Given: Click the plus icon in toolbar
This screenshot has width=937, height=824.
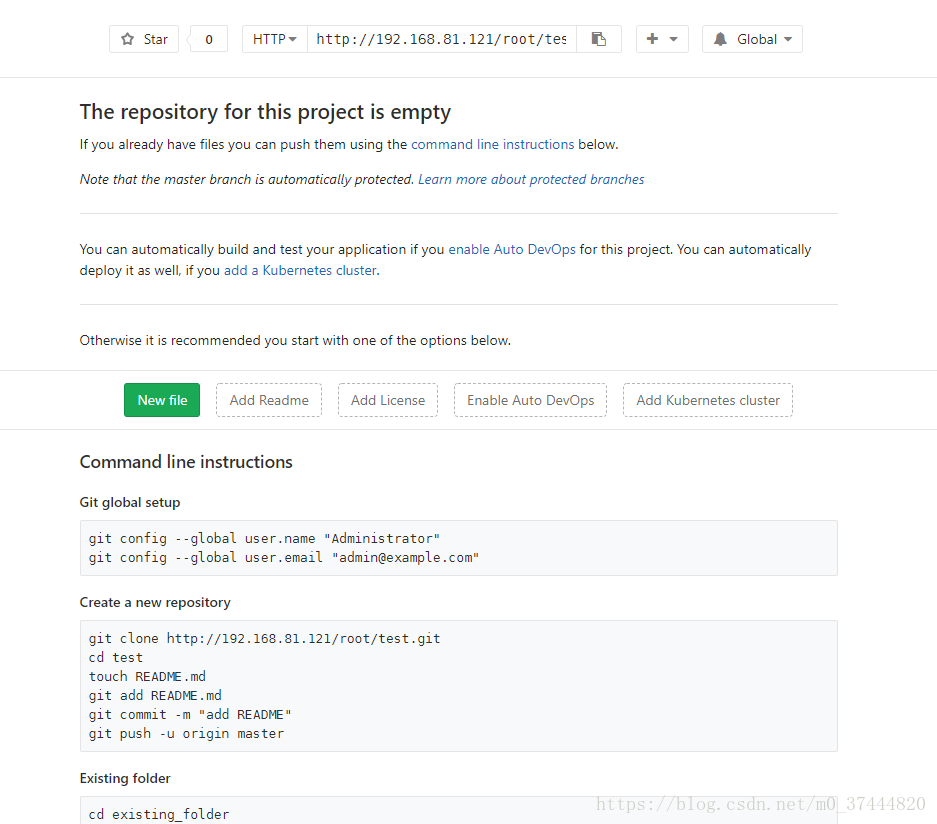Looking at the screenshot, I should [x=653, y=39].
